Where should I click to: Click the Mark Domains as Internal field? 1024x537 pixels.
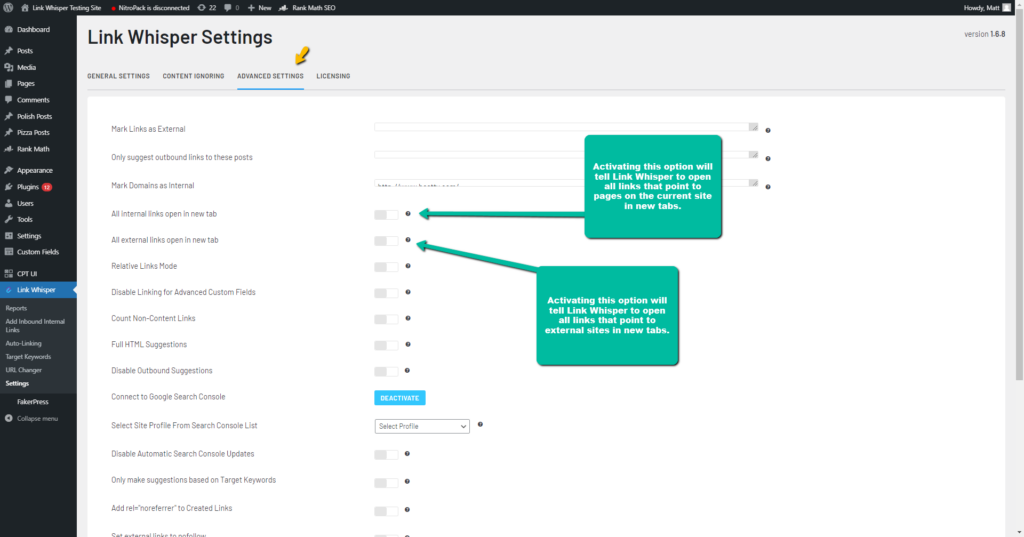coord(566,183)
